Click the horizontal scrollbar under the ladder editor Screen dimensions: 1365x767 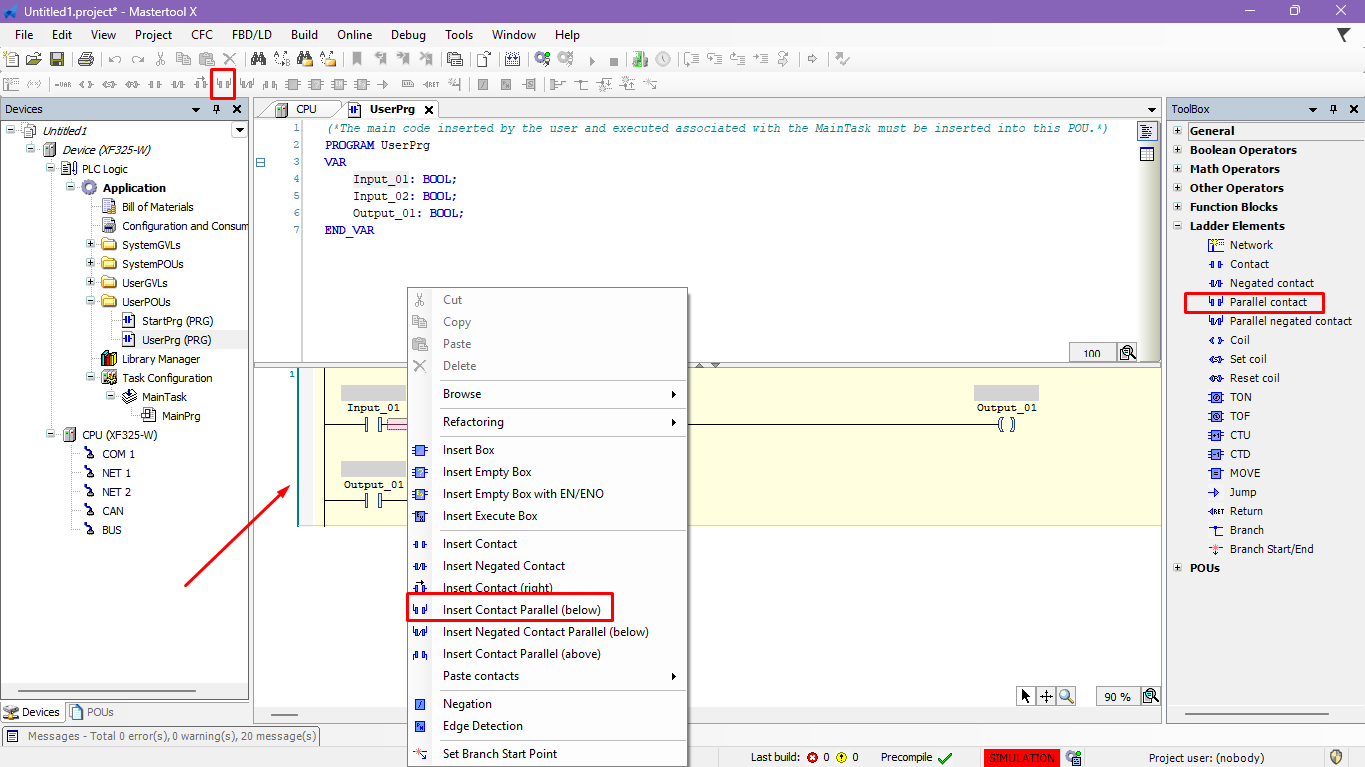click(x=285, y=715)
